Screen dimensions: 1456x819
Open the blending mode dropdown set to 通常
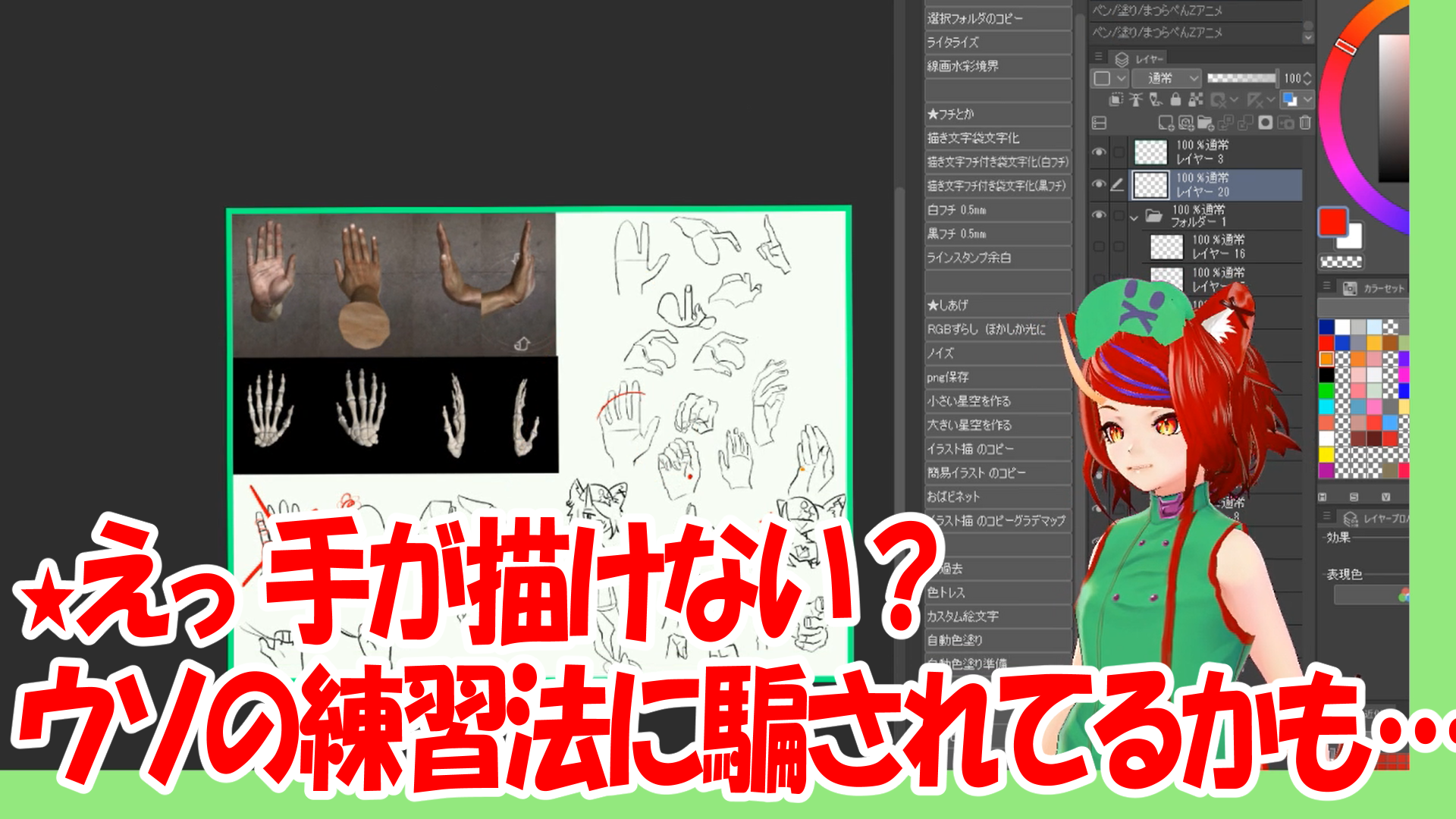pos(1166,78)
